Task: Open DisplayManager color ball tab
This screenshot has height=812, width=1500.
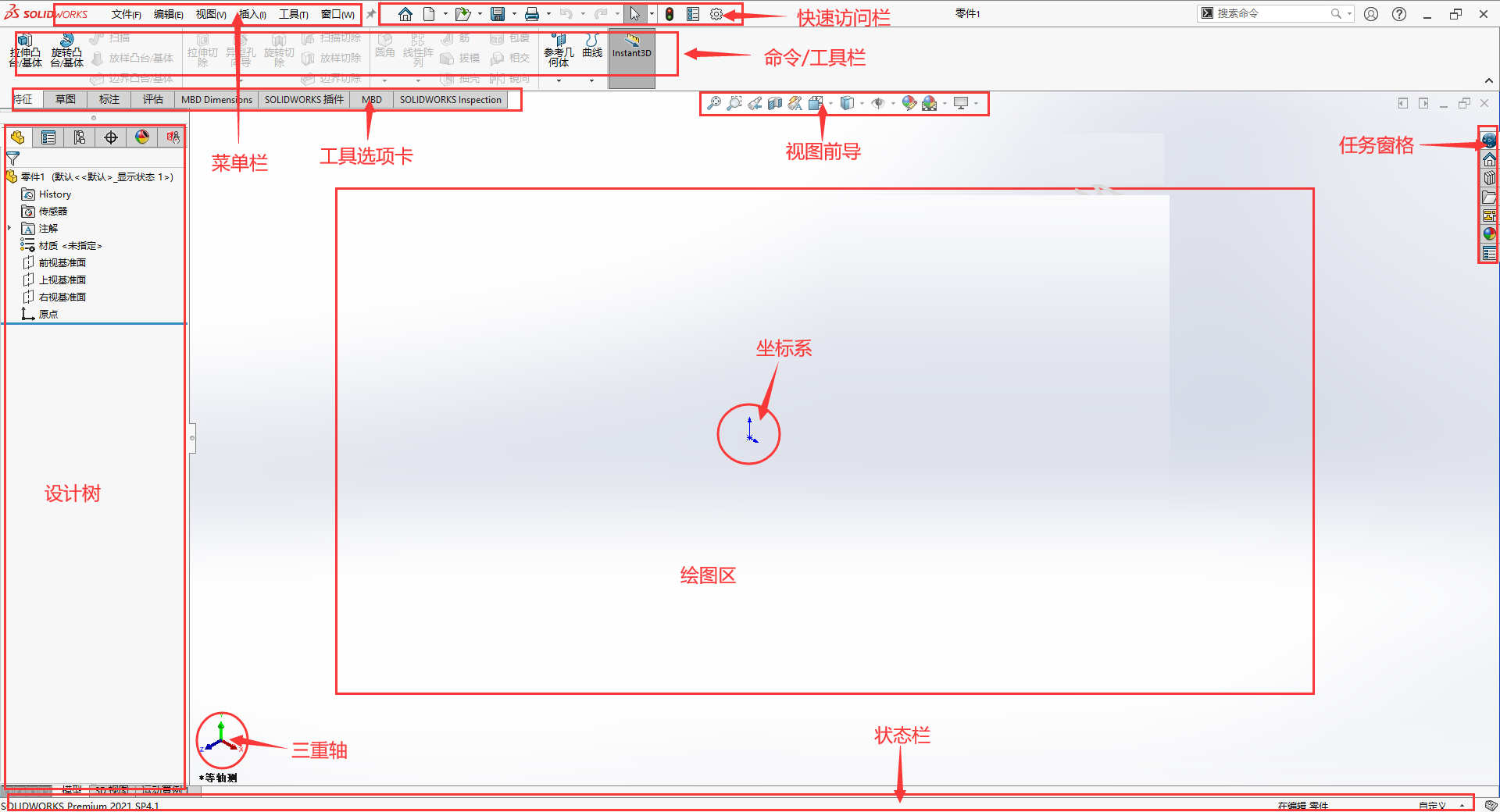Action: 142,137
